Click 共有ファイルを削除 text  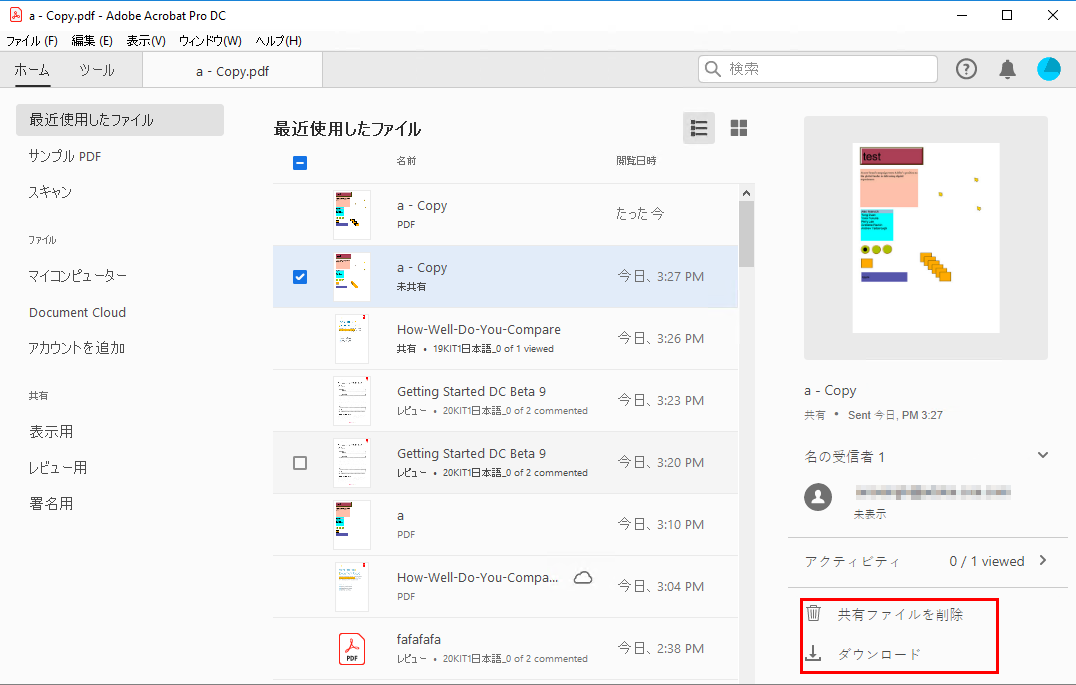coord(900,614)
